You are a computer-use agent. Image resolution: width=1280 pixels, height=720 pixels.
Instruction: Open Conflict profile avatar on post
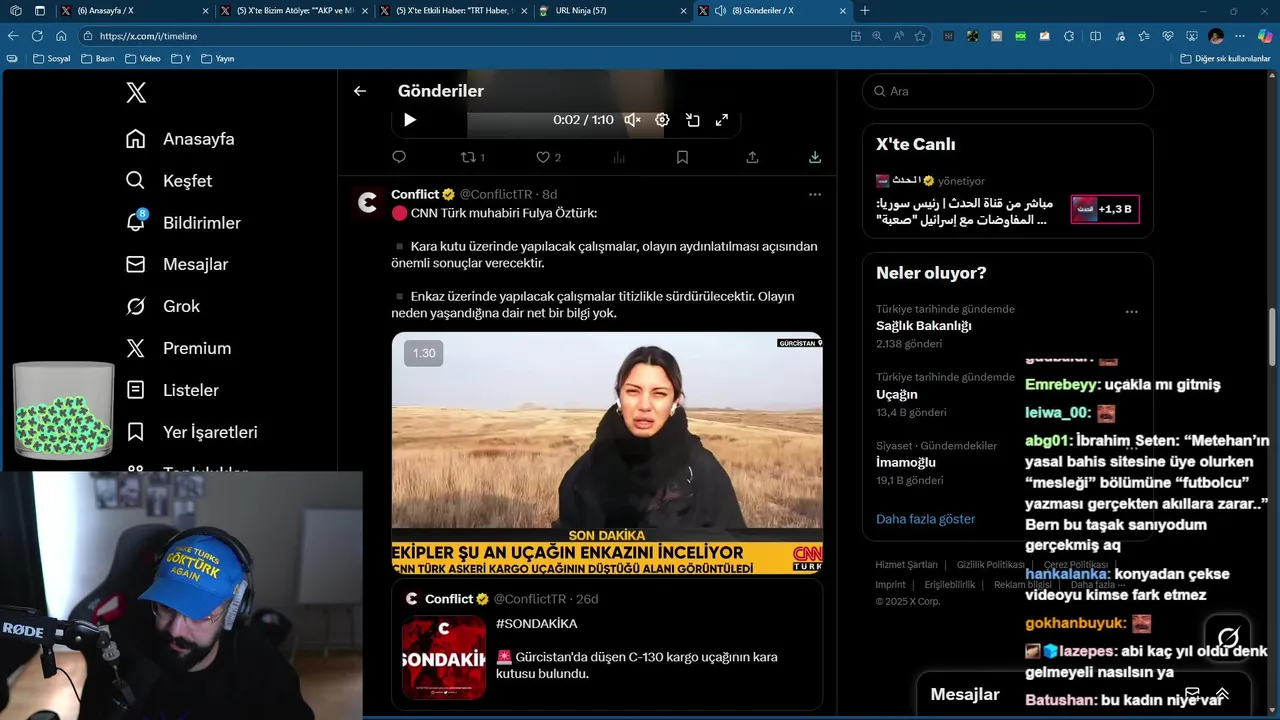tap(367, 202)
